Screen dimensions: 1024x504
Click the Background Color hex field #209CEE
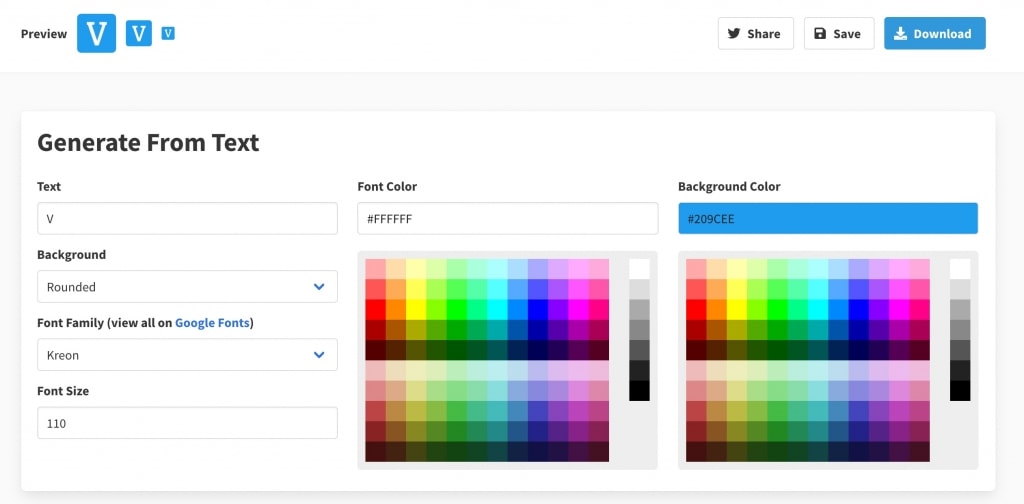[828, 218]
